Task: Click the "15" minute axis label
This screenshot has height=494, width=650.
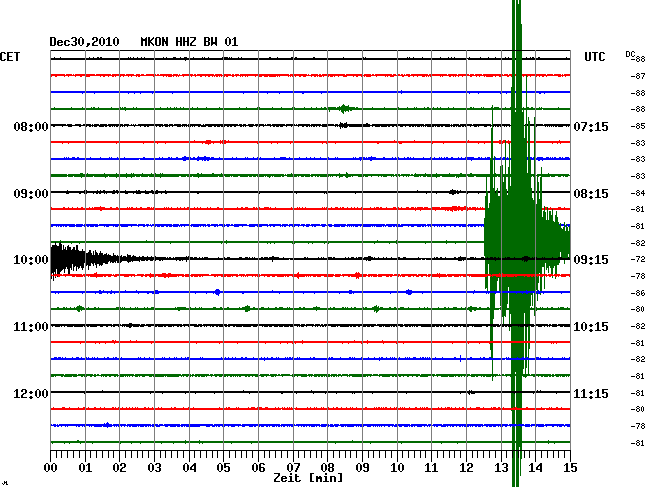Action: click(570, 468)
